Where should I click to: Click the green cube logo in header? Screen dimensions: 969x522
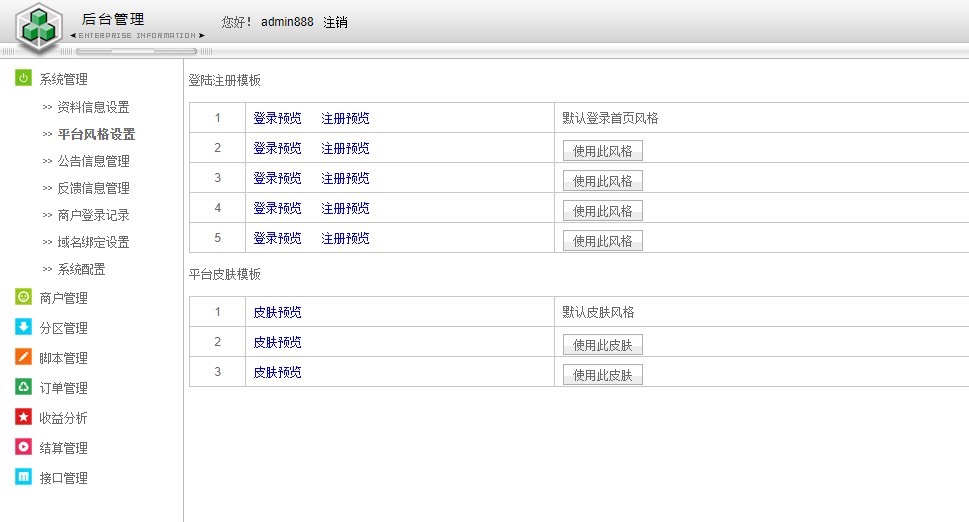(x=39, y=28)
